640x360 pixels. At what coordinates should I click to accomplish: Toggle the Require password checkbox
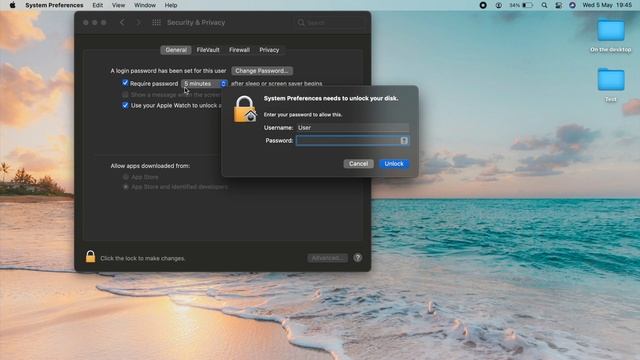(125, 83)
